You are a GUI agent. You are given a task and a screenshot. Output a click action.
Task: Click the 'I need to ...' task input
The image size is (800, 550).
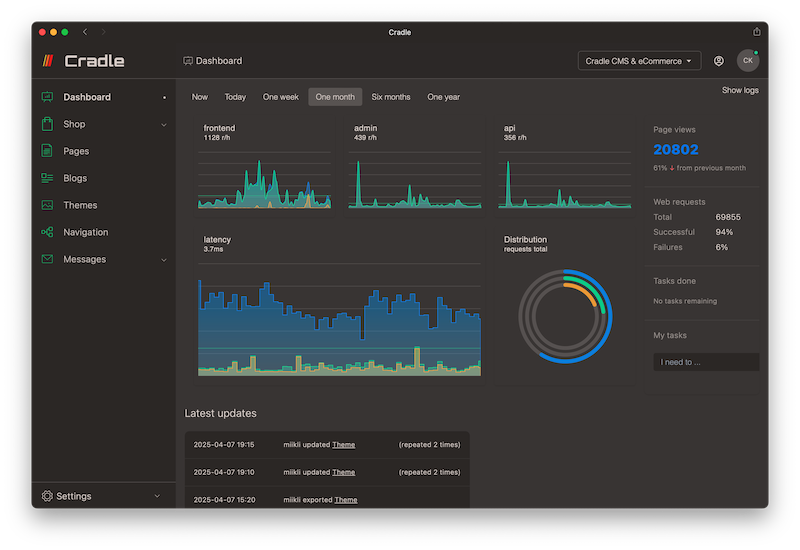pyautogui.click(x=706, y=362)
